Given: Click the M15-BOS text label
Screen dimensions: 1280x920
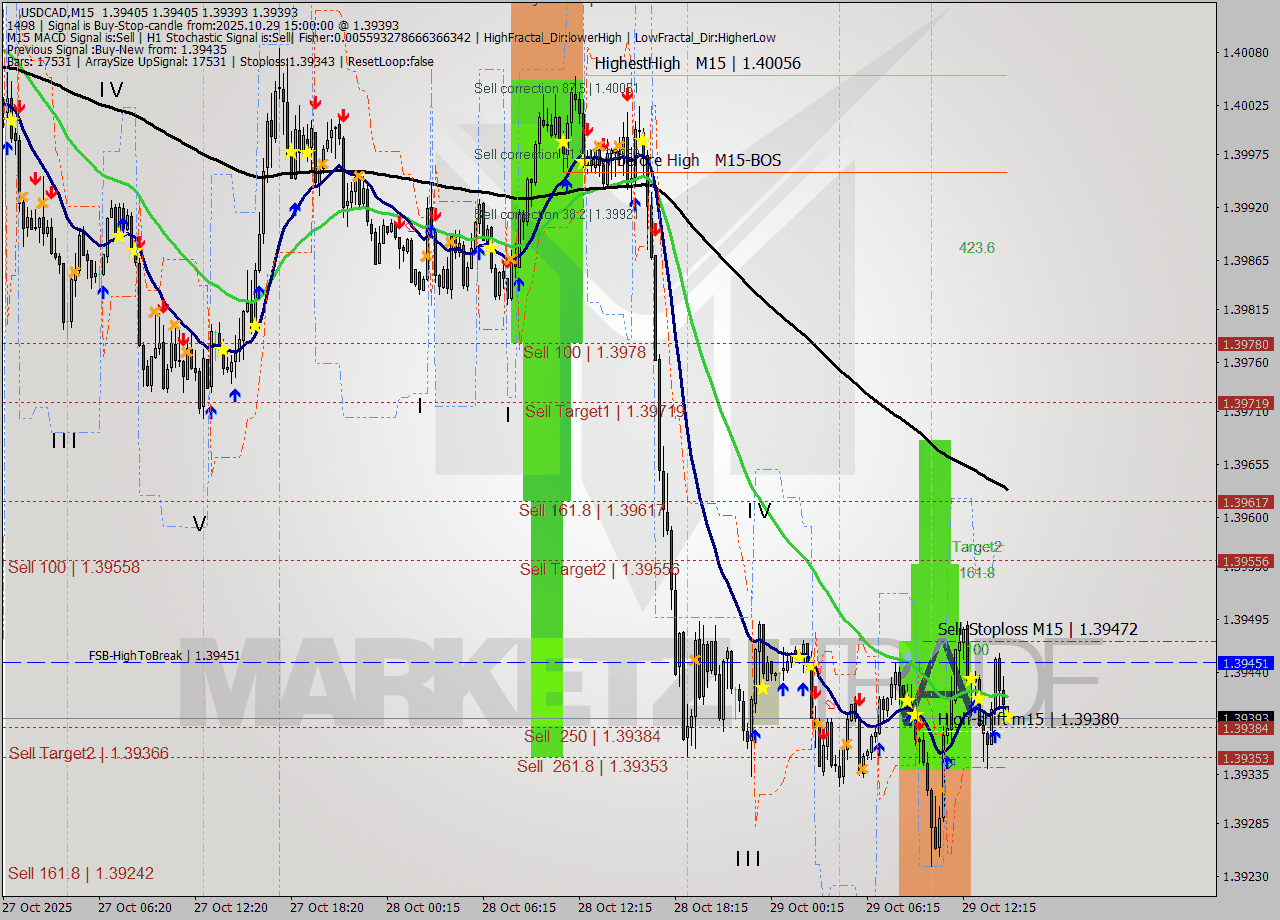Looking at the screenshot, I should 749,160.
